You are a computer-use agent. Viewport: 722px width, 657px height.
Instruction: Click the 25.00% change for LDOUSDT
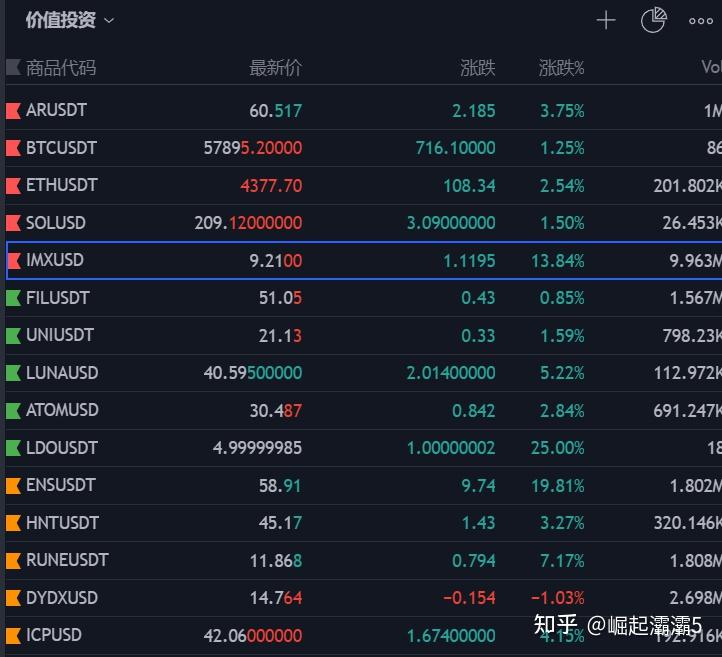click(x=558, y=448)
